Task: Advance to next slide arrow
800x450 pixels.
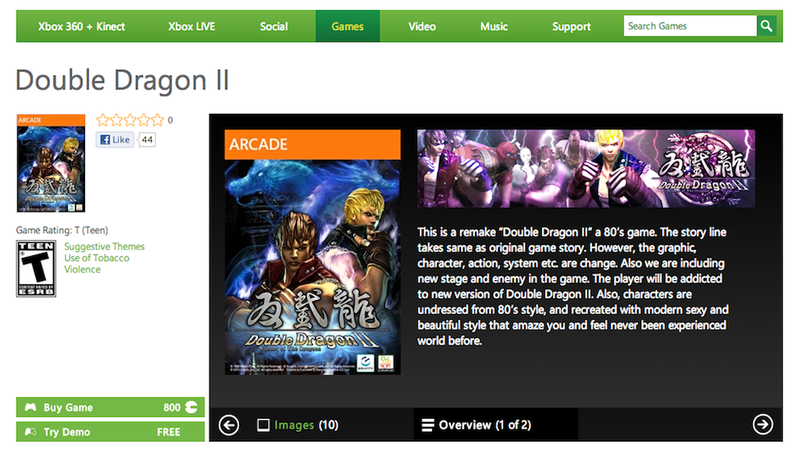Action: pos(763,424)
